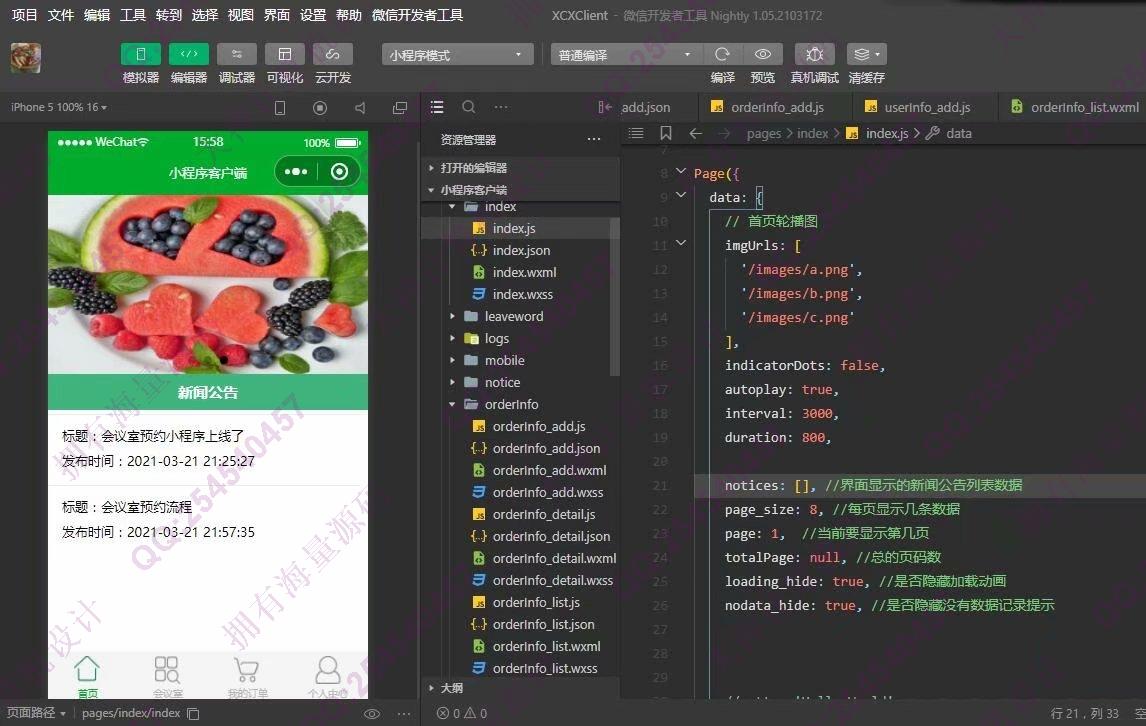
Task: Toggle the Simulator panel button
Action: [x=141, y=54]
